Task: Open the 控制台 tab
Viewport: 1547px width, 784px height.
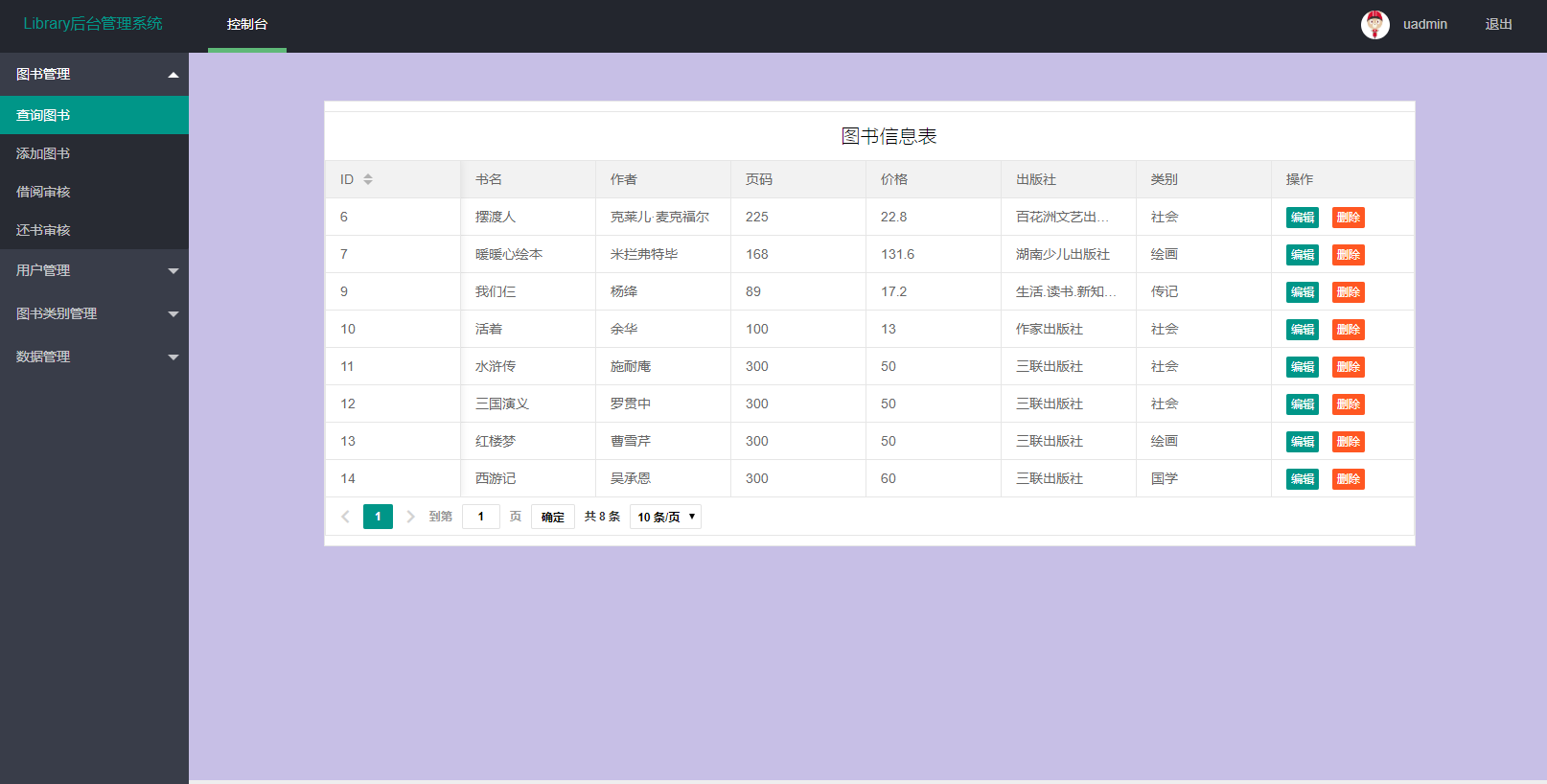Action: pos(247,25)
